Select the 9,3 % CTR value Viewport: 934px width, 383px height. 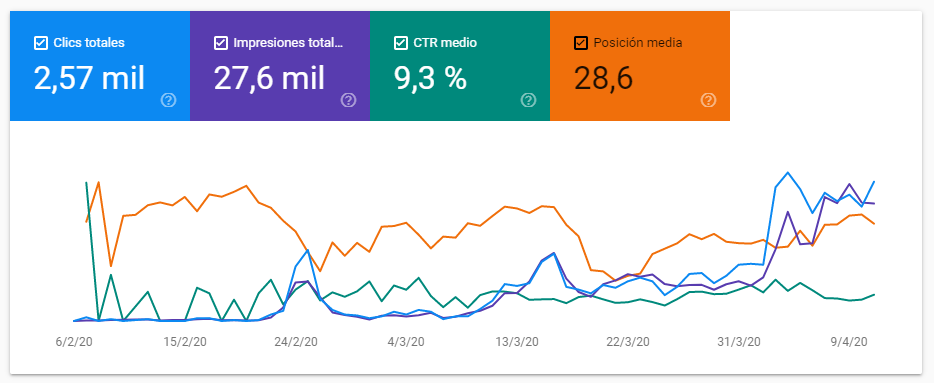coord(431,78)
